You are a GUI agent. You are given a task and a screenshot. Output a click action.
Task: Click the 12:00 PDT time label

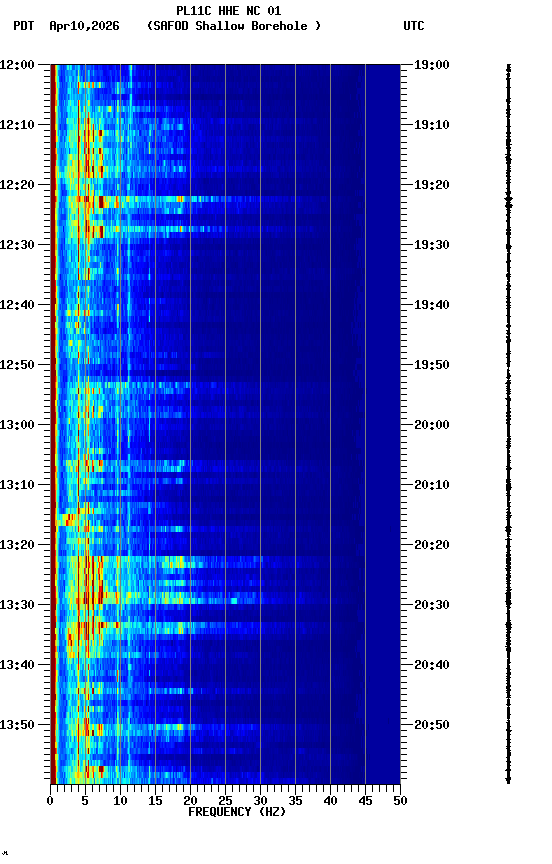[x=17, y=65]
